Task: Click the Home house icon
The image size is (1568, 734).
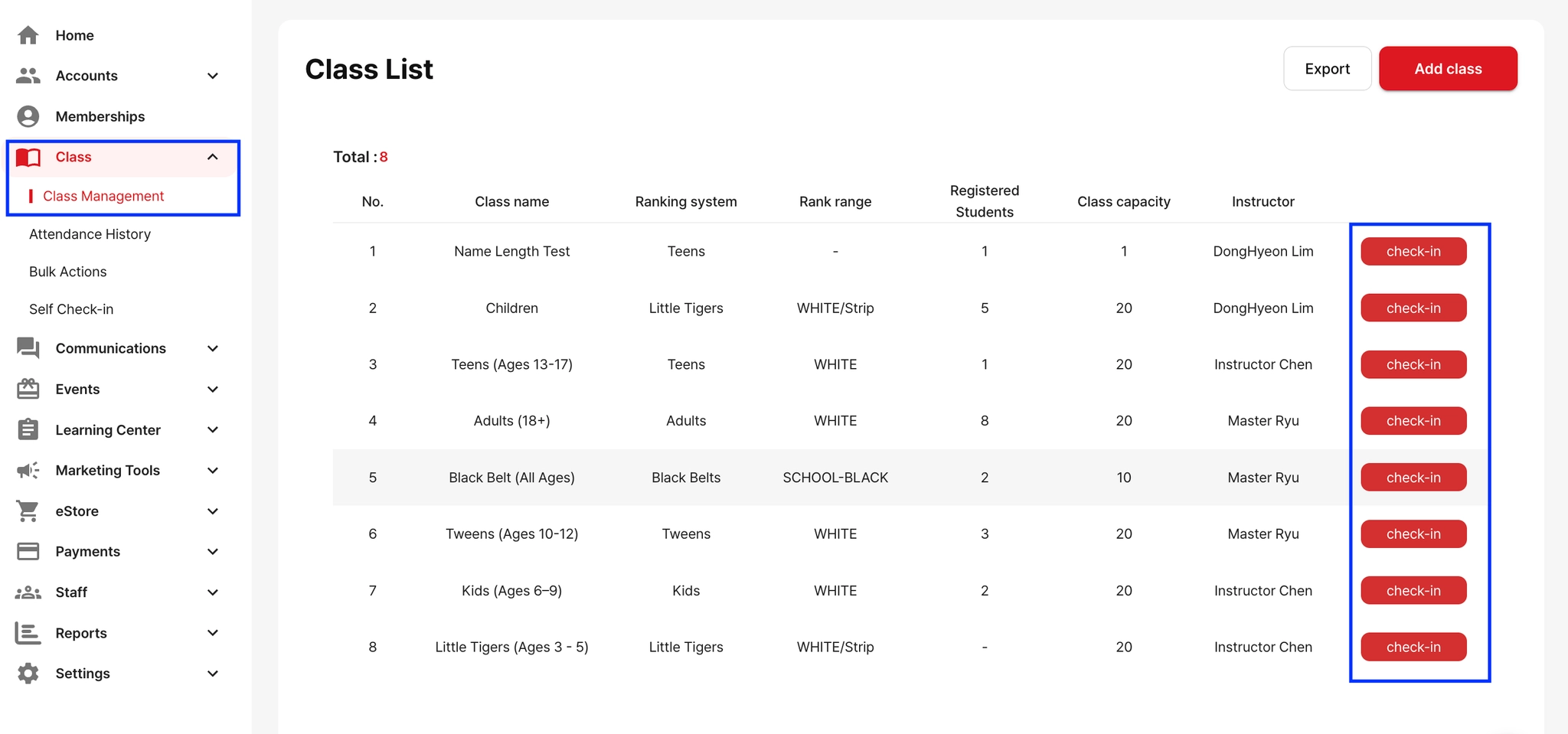Action: [28, 35]
